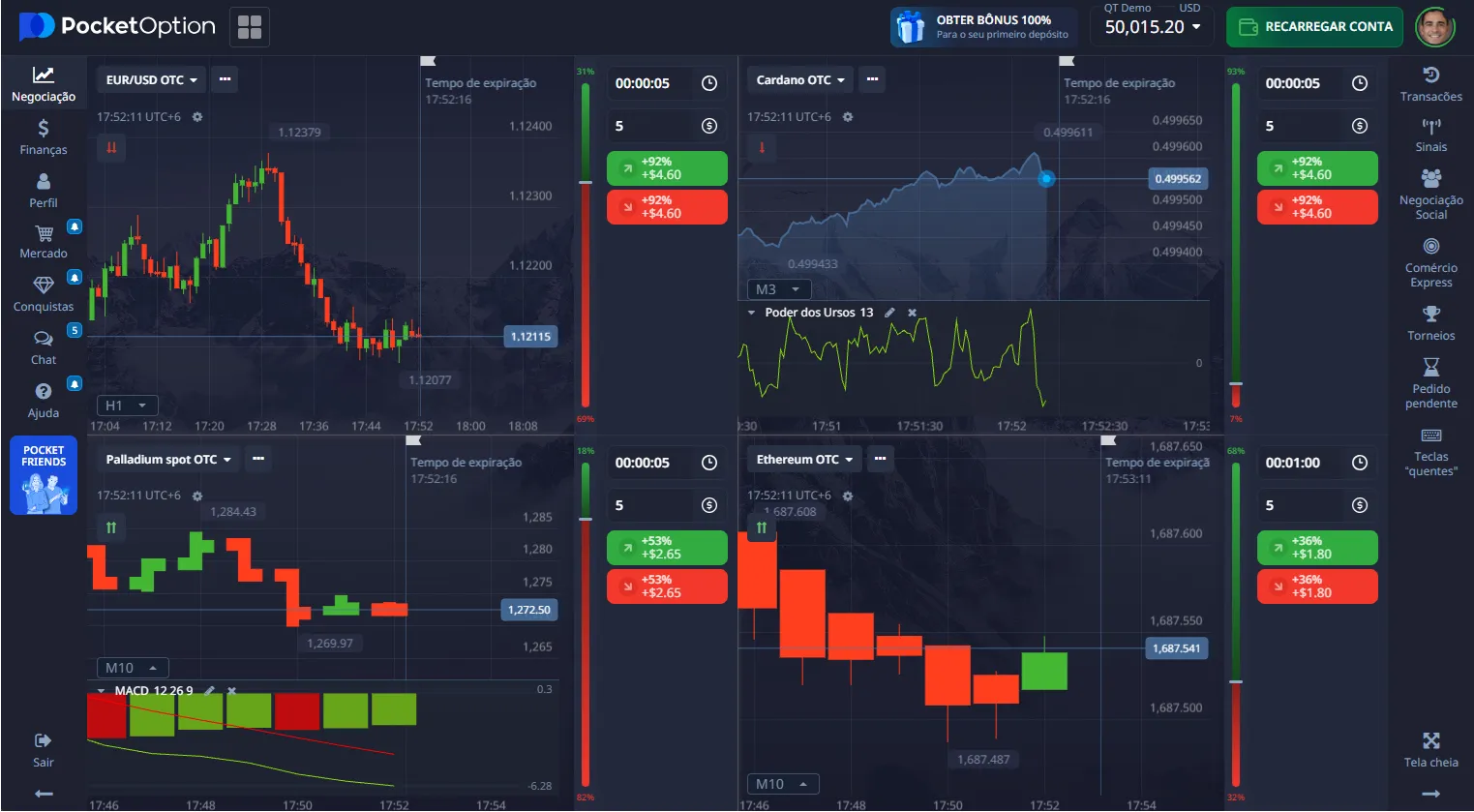Open chart settings gear on EUR/USD panel
1474x812 pixels.
[x=197, y=117]
